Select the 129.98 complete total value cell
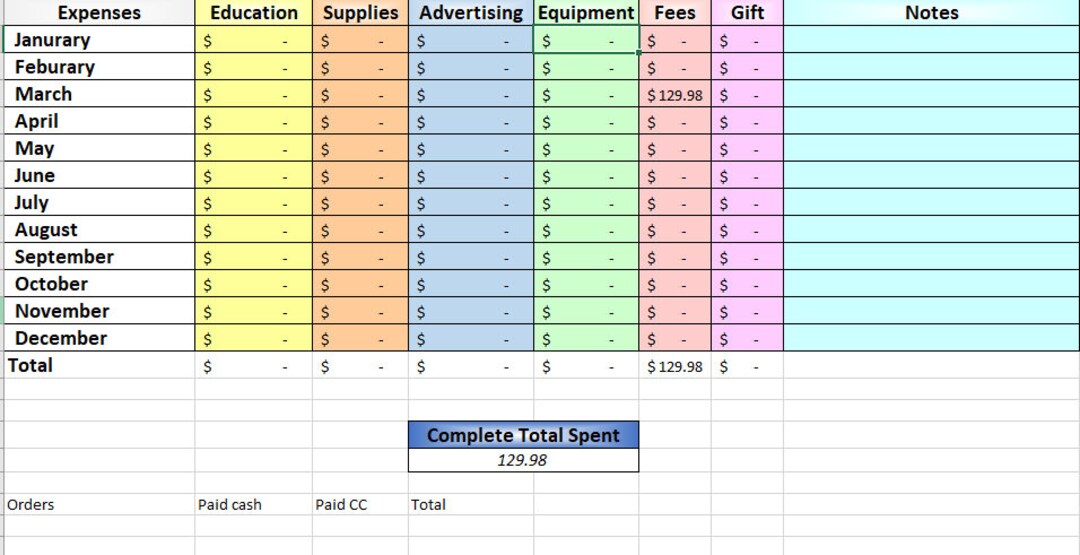 523,460
